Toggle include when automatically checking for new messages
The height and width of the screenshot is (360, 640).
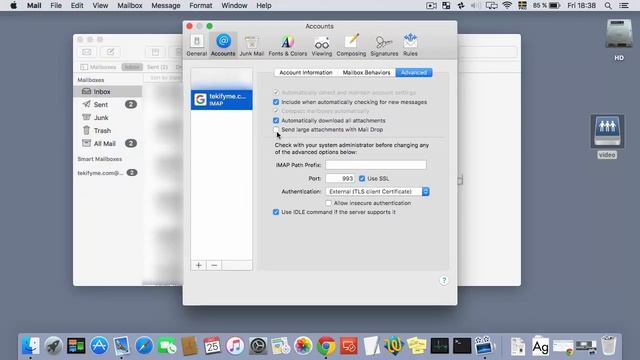click(x=276, y=102)
